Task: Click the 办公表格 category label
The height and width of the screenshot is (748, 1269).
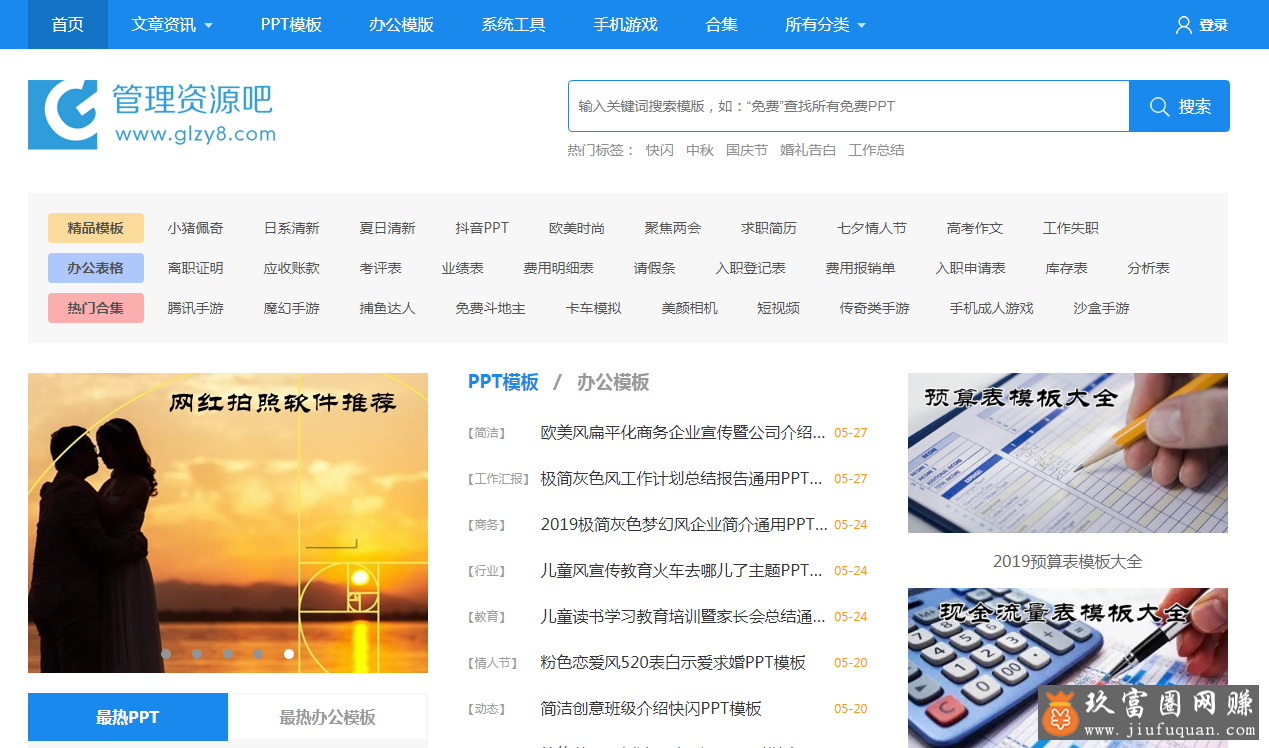Action: pyautogui.click(x=96, y=268)
